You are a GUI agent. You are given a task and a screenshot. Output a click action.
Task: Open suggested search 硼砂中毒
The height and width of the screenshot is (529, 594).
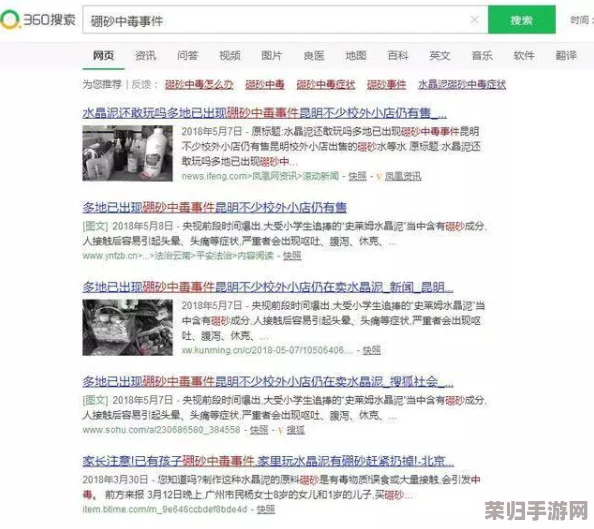265,84
